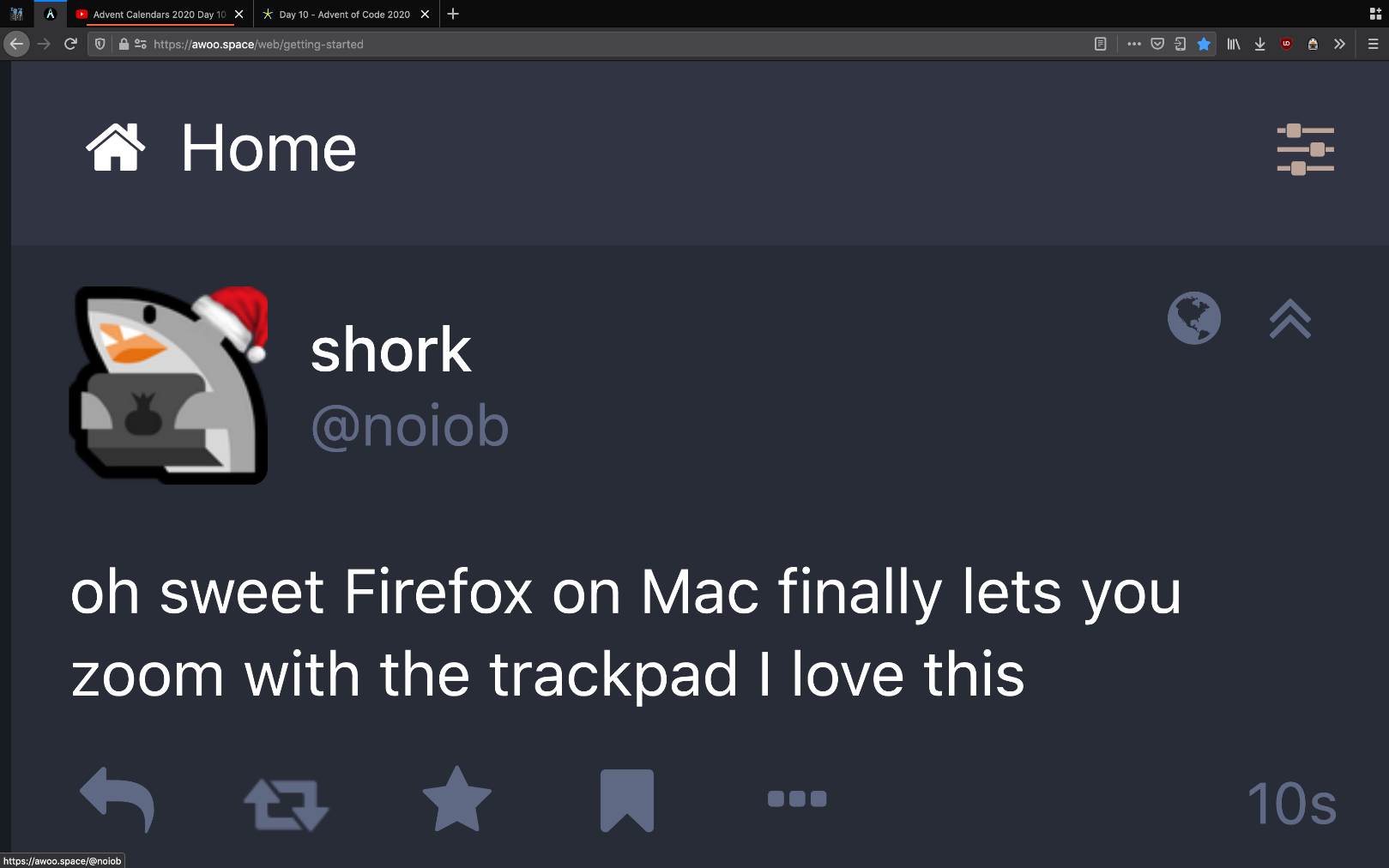Click the globe public visibility icon
This screenshot has width=1389, height=868.
pos(1193,318)
